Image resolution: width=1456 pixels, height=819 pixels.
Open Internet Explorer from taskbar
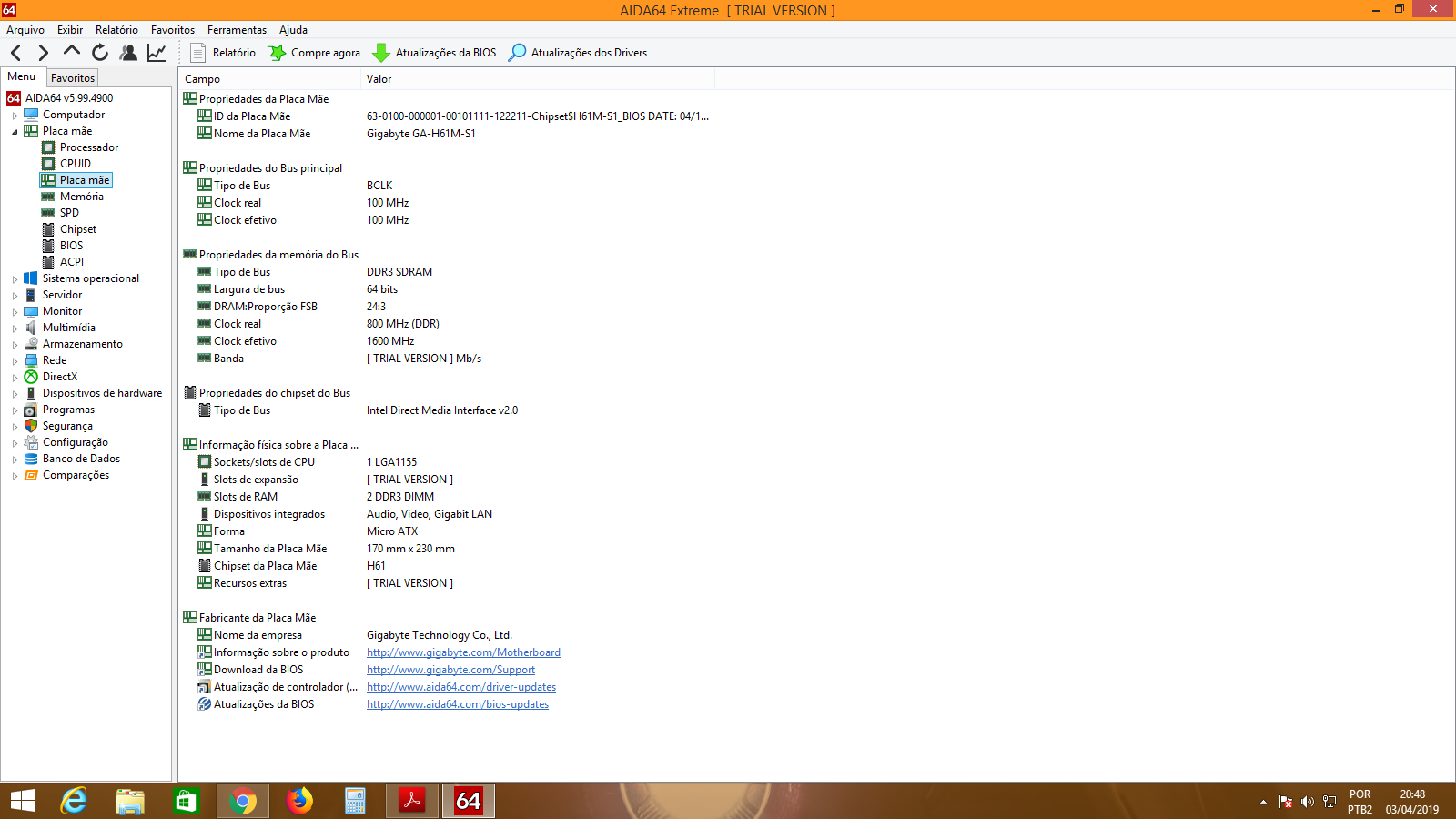pos(74,801)
